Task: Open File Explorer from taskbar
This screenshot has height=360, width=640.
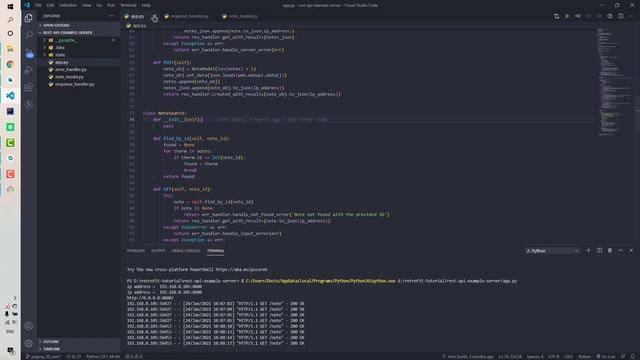Action: pyautogui.click(x=10, y=49)
